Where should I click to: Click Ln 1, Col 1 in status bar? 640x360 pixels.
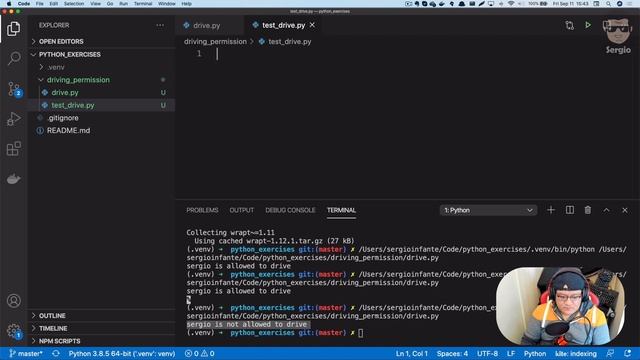coord(411,353)
